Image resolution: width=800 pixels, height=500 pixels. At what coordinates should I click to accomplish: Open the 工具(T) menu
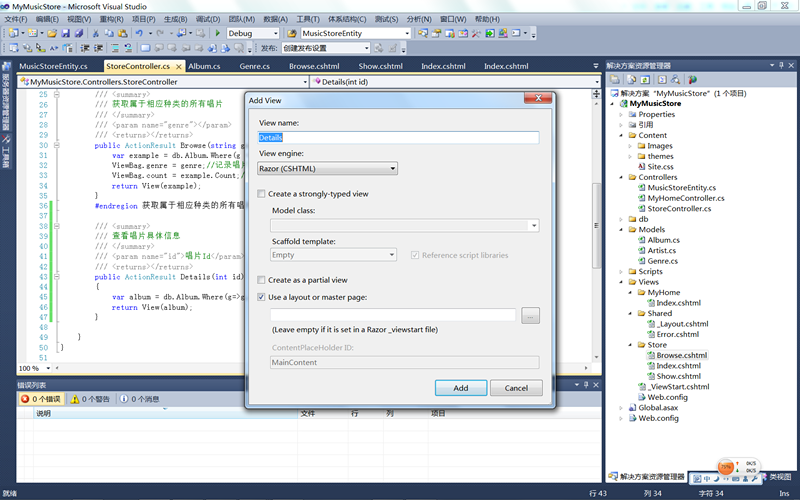(x=308, y=19)
